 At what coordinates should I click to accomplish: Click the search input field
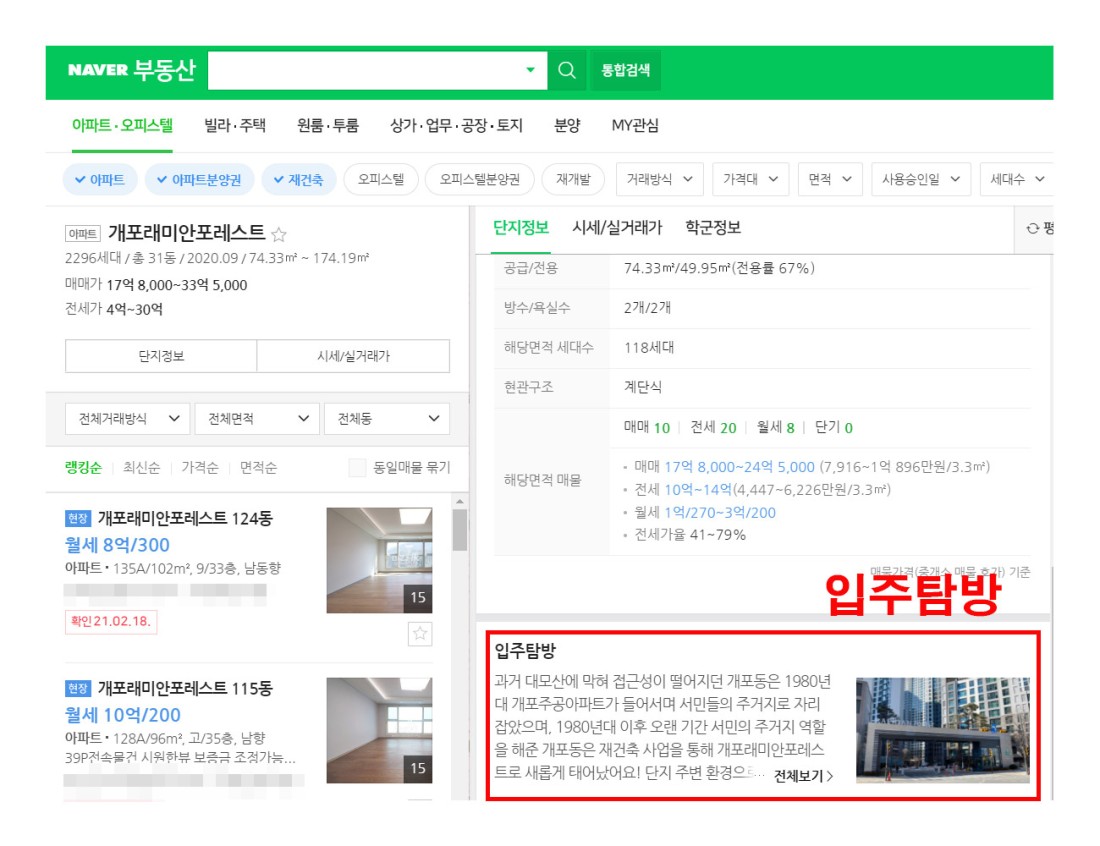(377, 70)
